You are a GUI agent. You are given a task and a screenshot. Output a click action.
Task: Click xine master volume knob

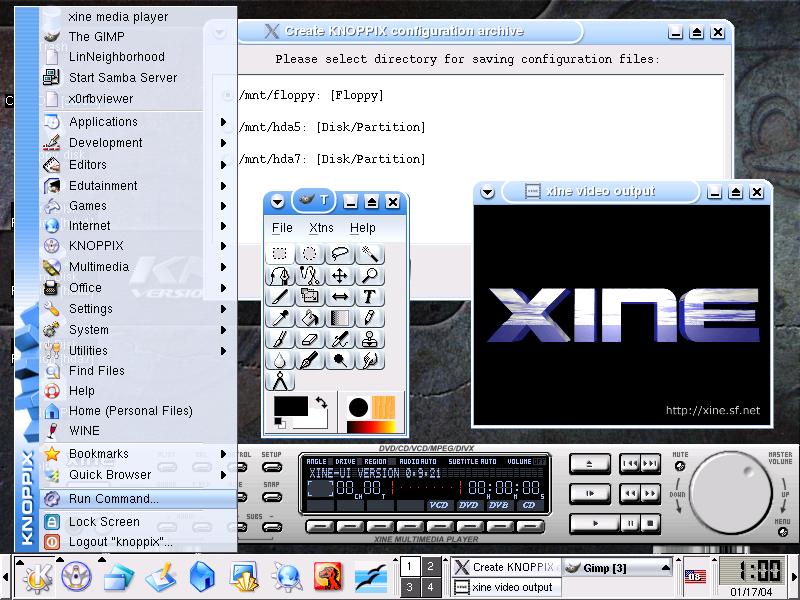(731, 493)
